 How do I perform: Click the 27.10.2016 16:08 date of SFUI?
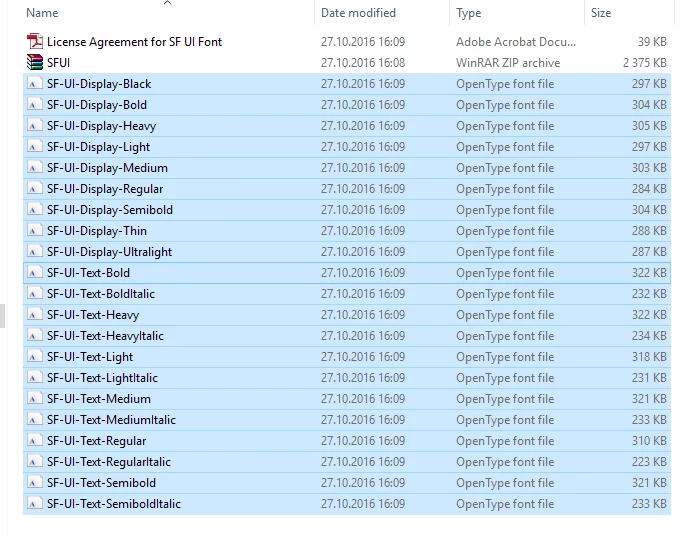pyautogui.click(x=362, y=63)
